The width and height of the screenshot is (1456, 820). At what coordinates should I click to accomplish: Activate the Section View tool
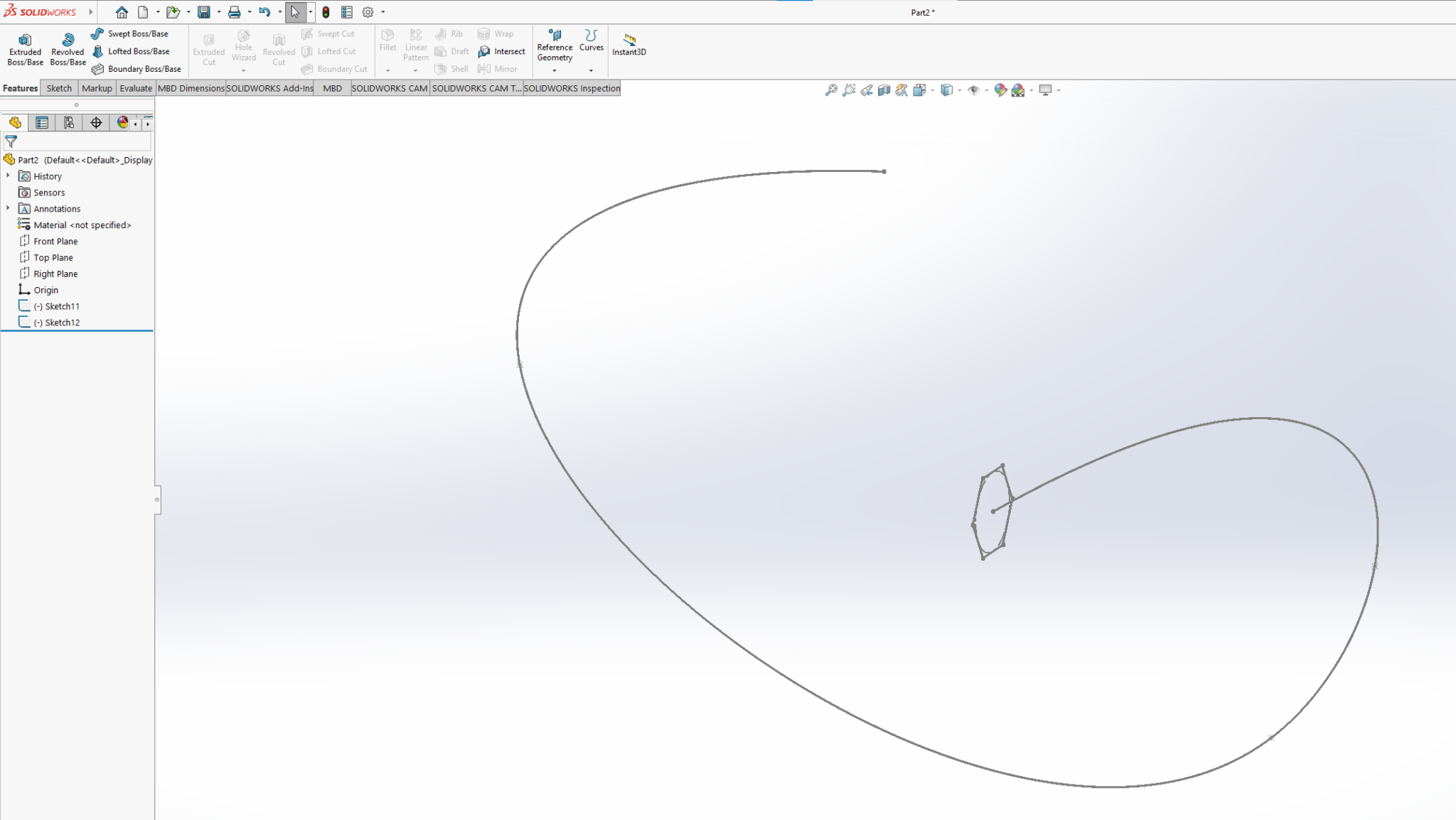884,90
